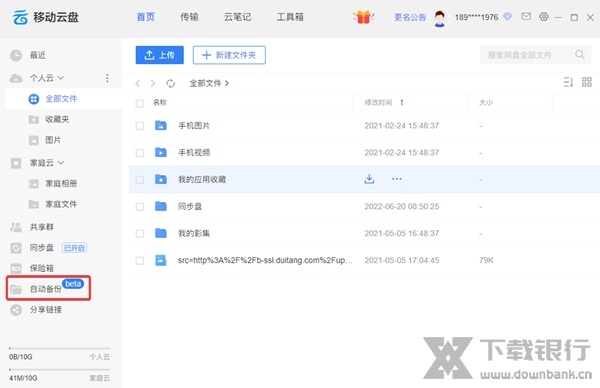
Task: Sort by the 名称 column header
Action: point(160,103)
